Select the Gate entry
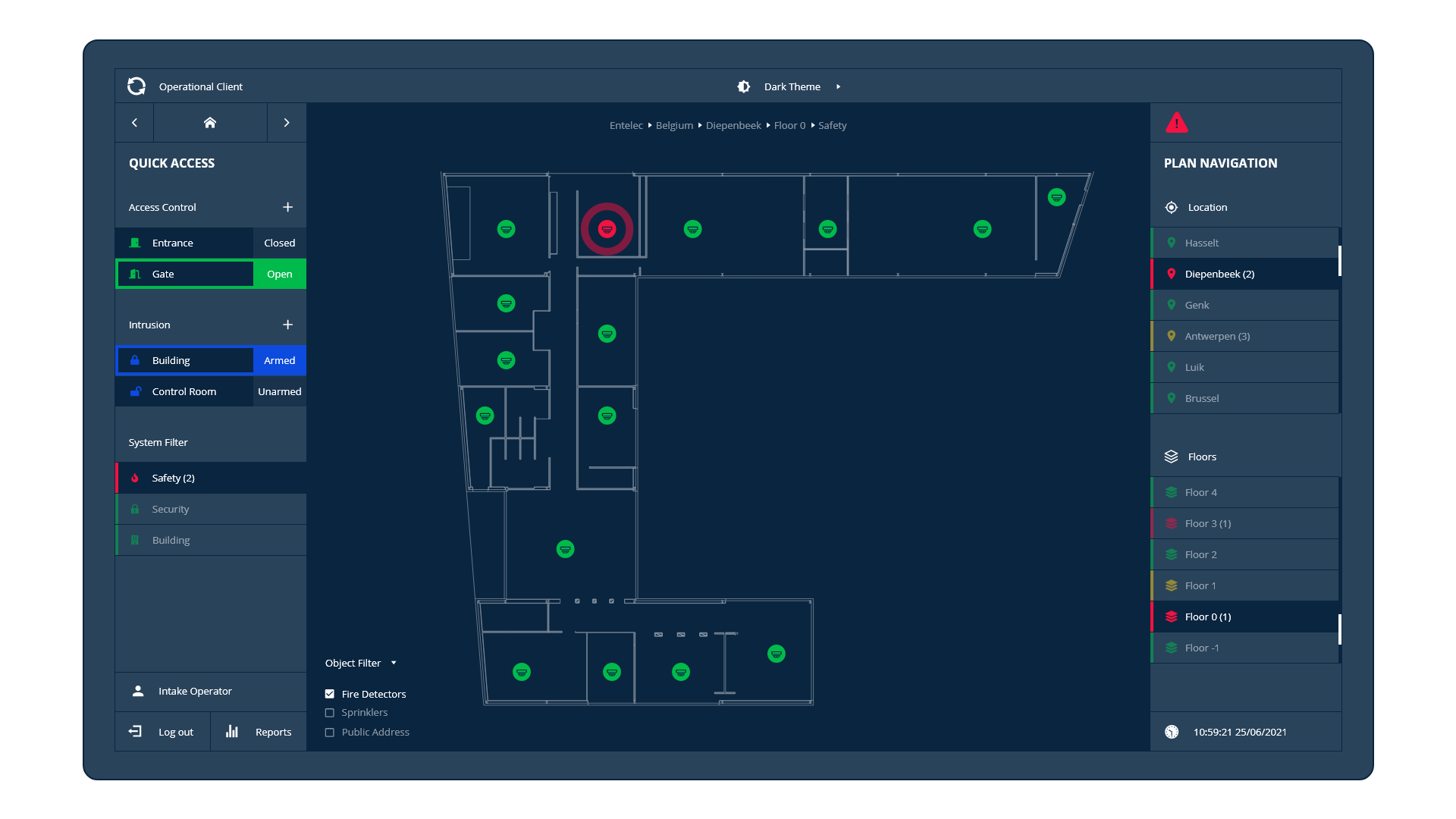Image resolution: width=1456 pixels, height=819 pixels. tap(184, 274)
